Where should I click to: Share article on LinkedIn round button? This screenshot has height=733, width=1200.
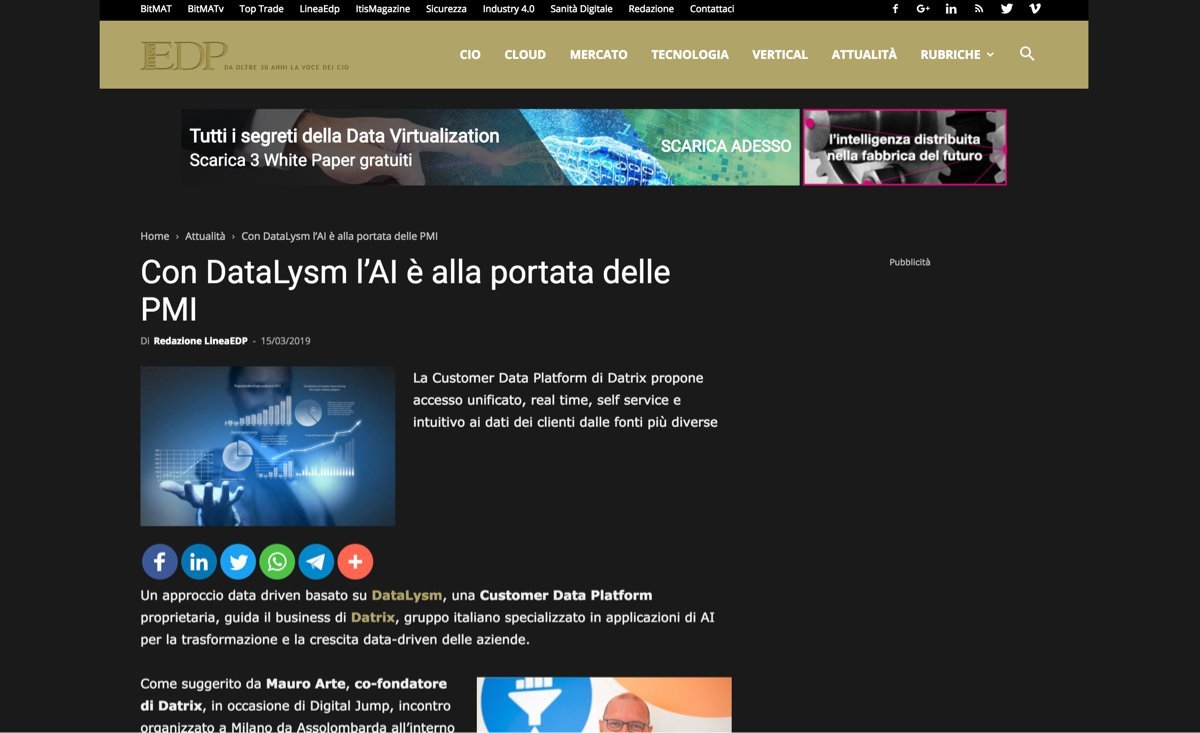click(199, 562)
